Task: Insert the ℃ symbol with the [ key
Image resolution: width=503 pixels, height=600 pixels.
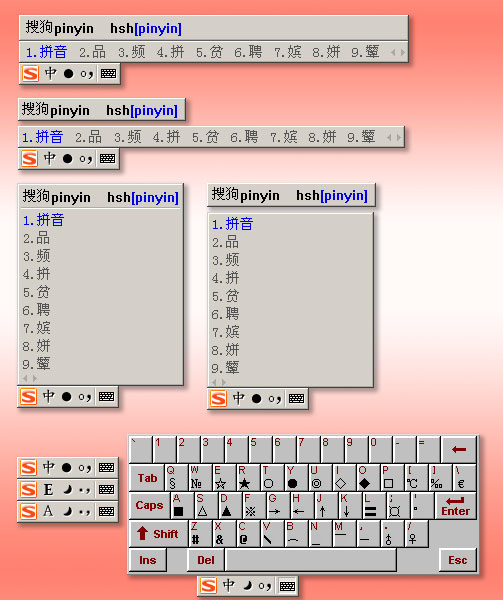Action: coord(416,478)
